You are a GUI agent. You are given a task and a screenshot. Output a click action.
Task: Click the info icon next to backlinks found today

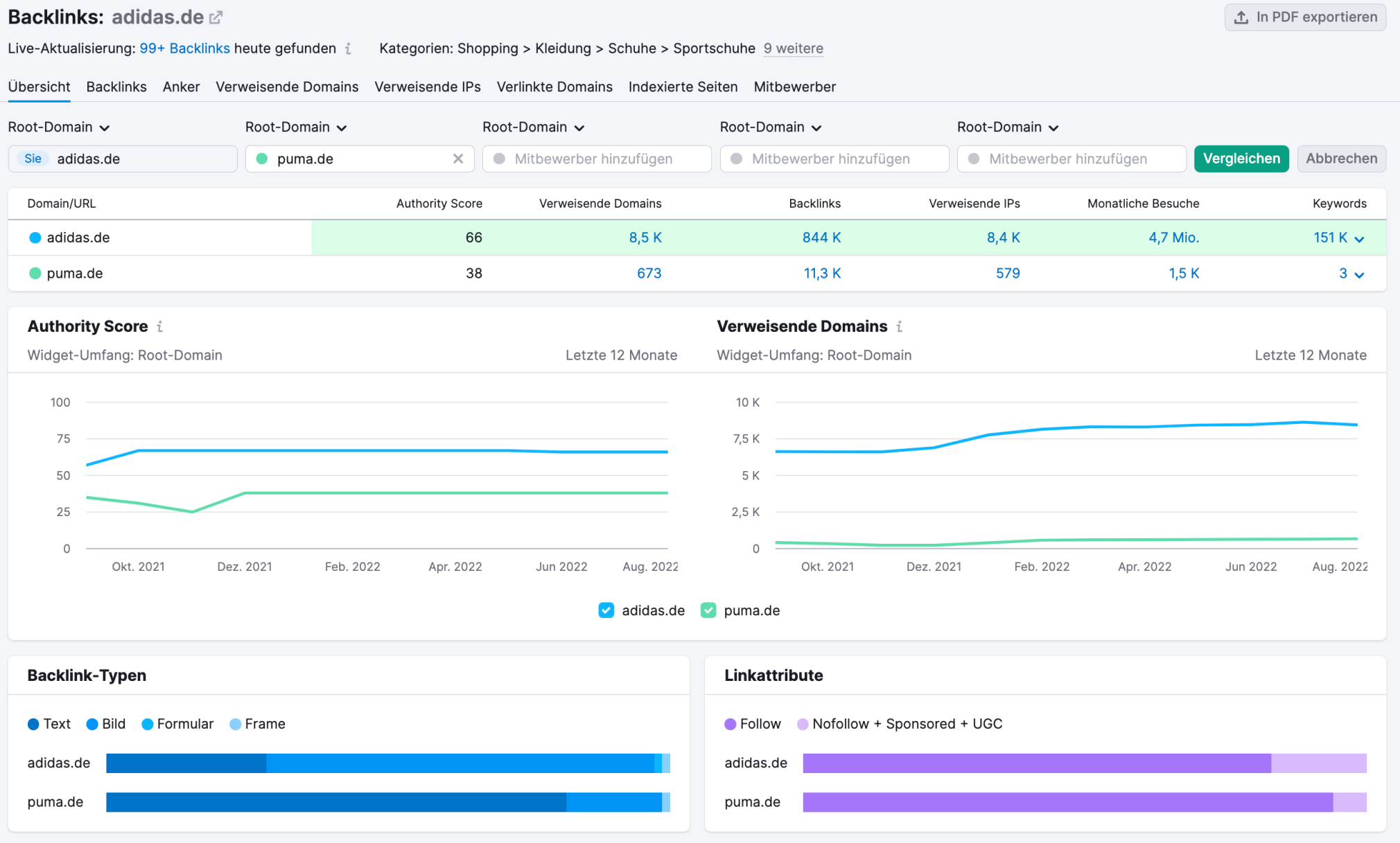click(348, 48)
